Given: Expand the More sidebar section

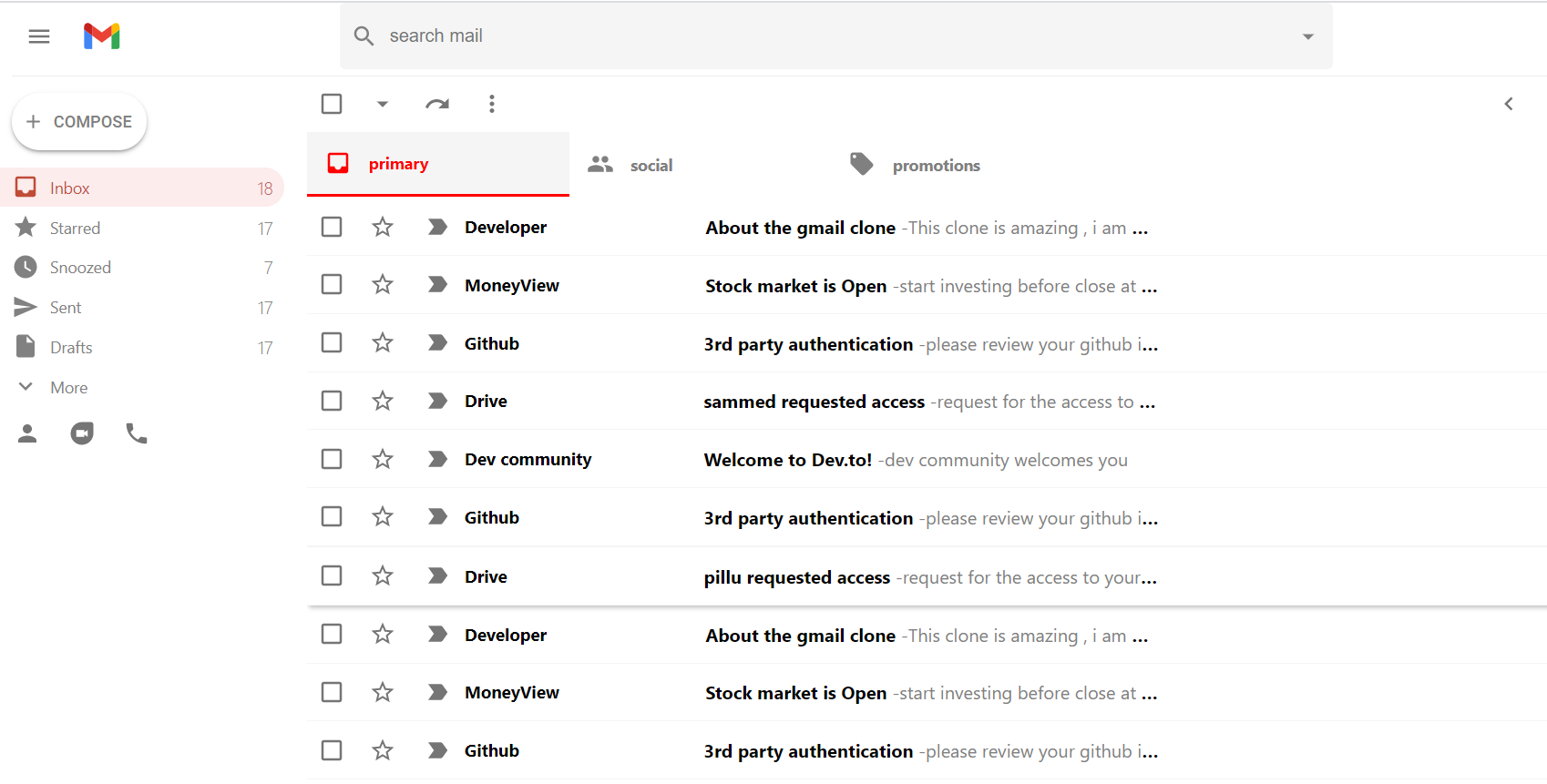Looking at the screenshot, I should [x=142, y=387].
